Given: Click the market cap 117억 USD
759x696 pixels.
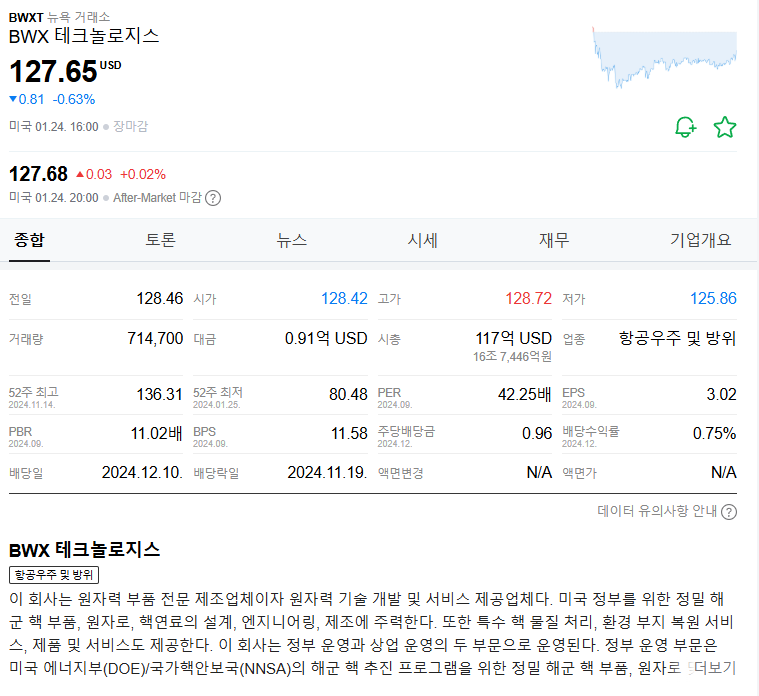Looking at the screenshot, I should pyautogui.click(x=513, y=338).
